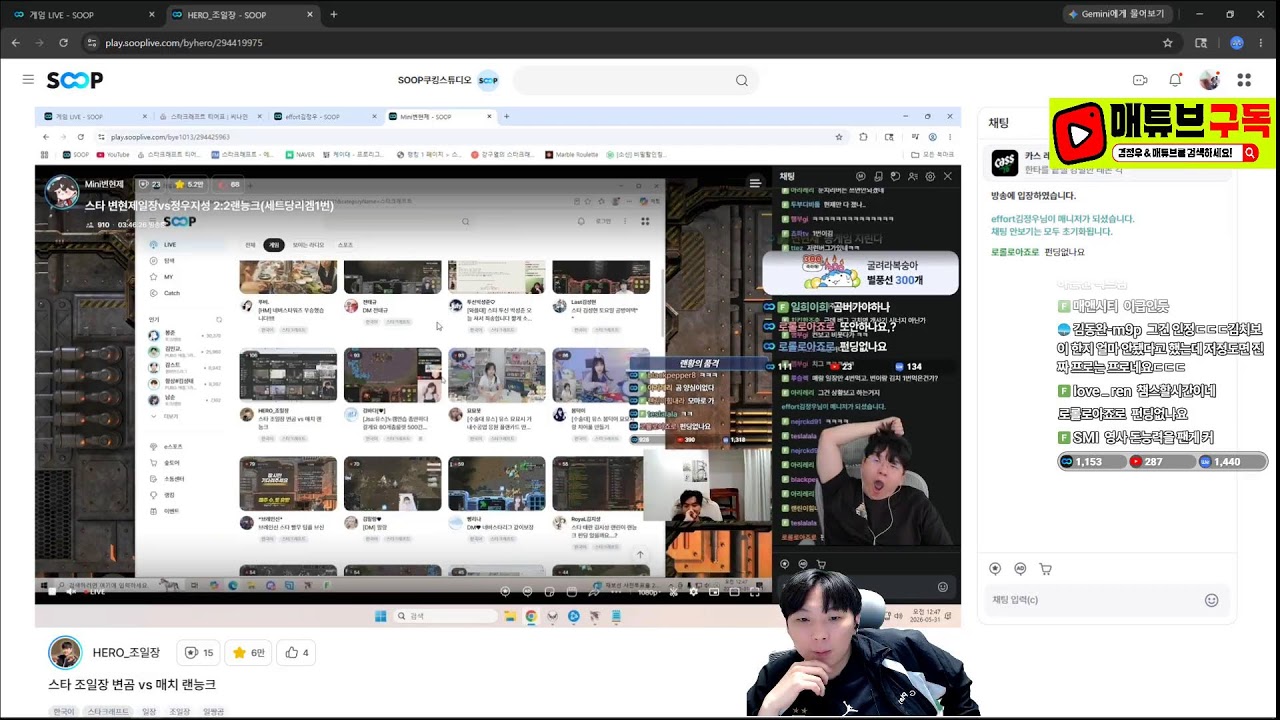Select the 한국어 tag
The image size is (1280, 720).
point(64,712)
